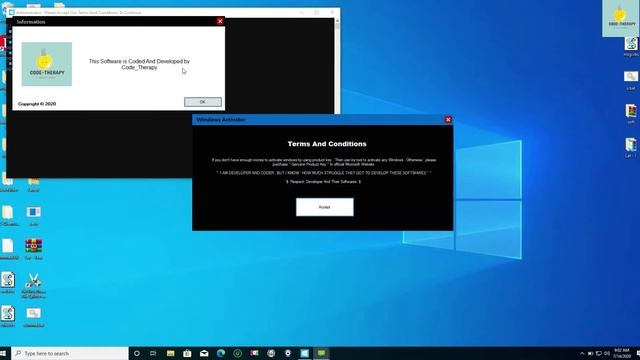Click the 'Coded And Developed by Code_Therapy' message
Screen dimensions: 640x360
pos(139,64)
